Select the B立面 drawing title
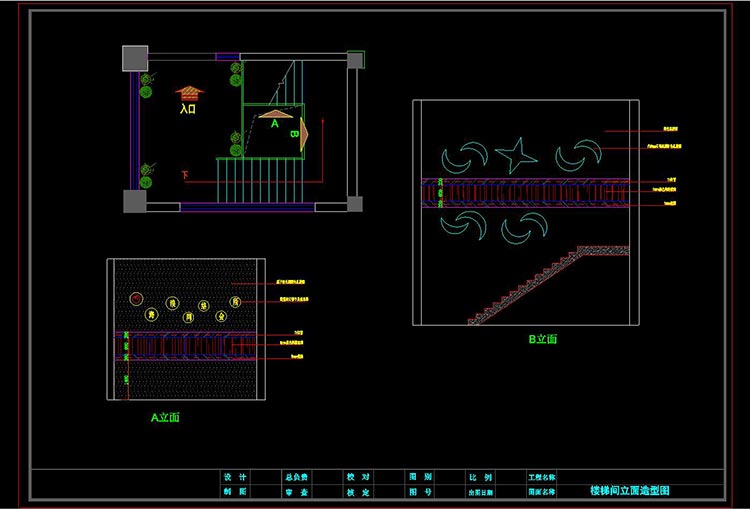The height and width of the screenshot is (509, 750). [x=542, y=339]
